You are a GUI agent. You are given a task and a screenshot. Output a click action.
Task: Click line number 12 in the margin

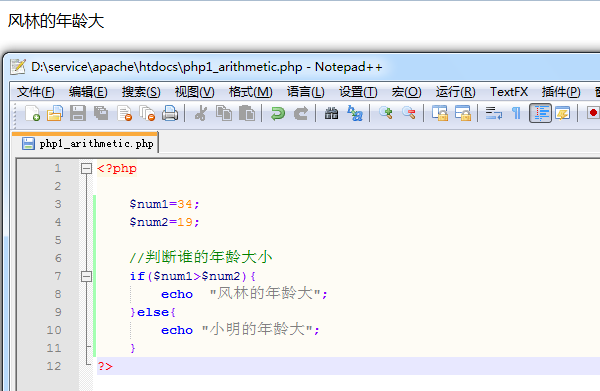(54, 366)
